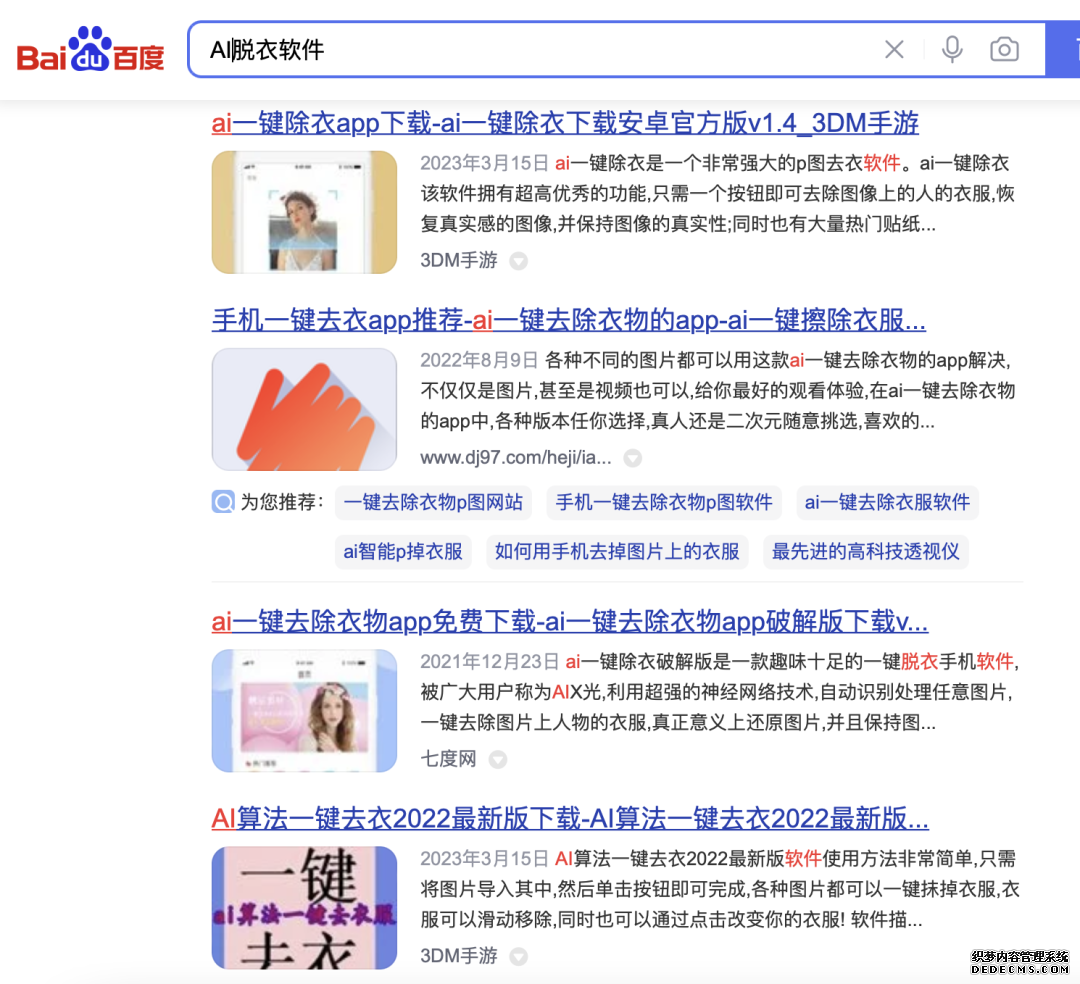Viewport: 1080px width, 984px height.
Task: Click the pink thumbnail of the last result
Action: click(x=304, y=907)
